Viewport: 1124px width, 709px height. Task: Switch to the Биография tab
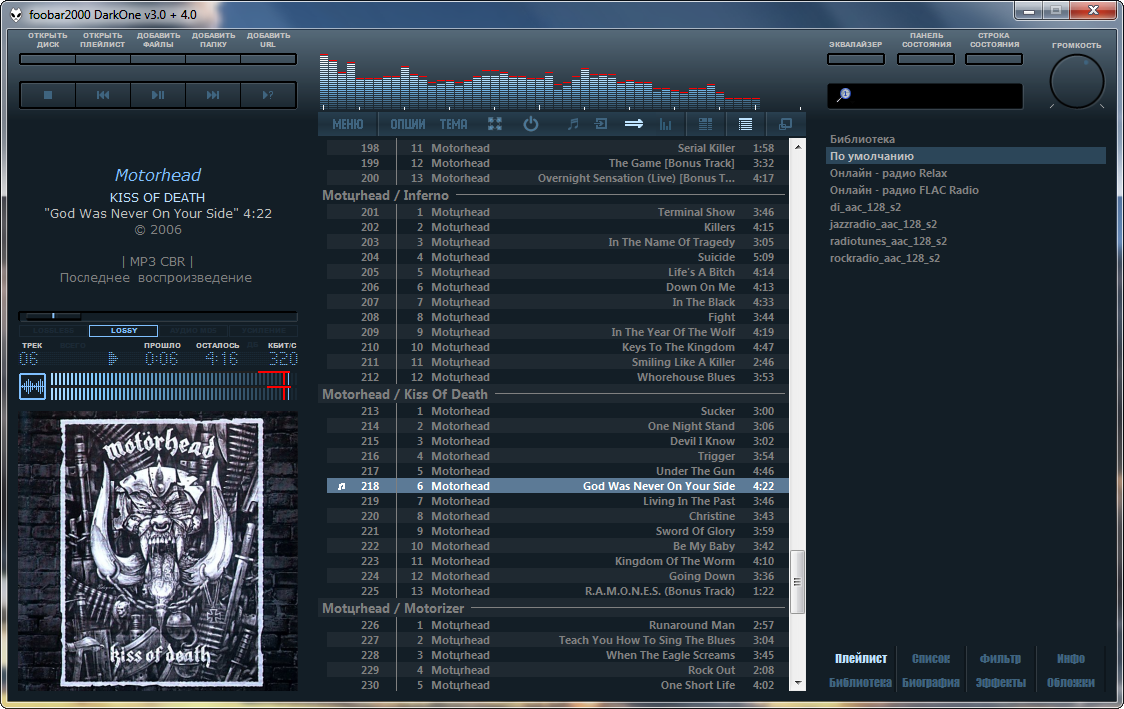point(930,682)
